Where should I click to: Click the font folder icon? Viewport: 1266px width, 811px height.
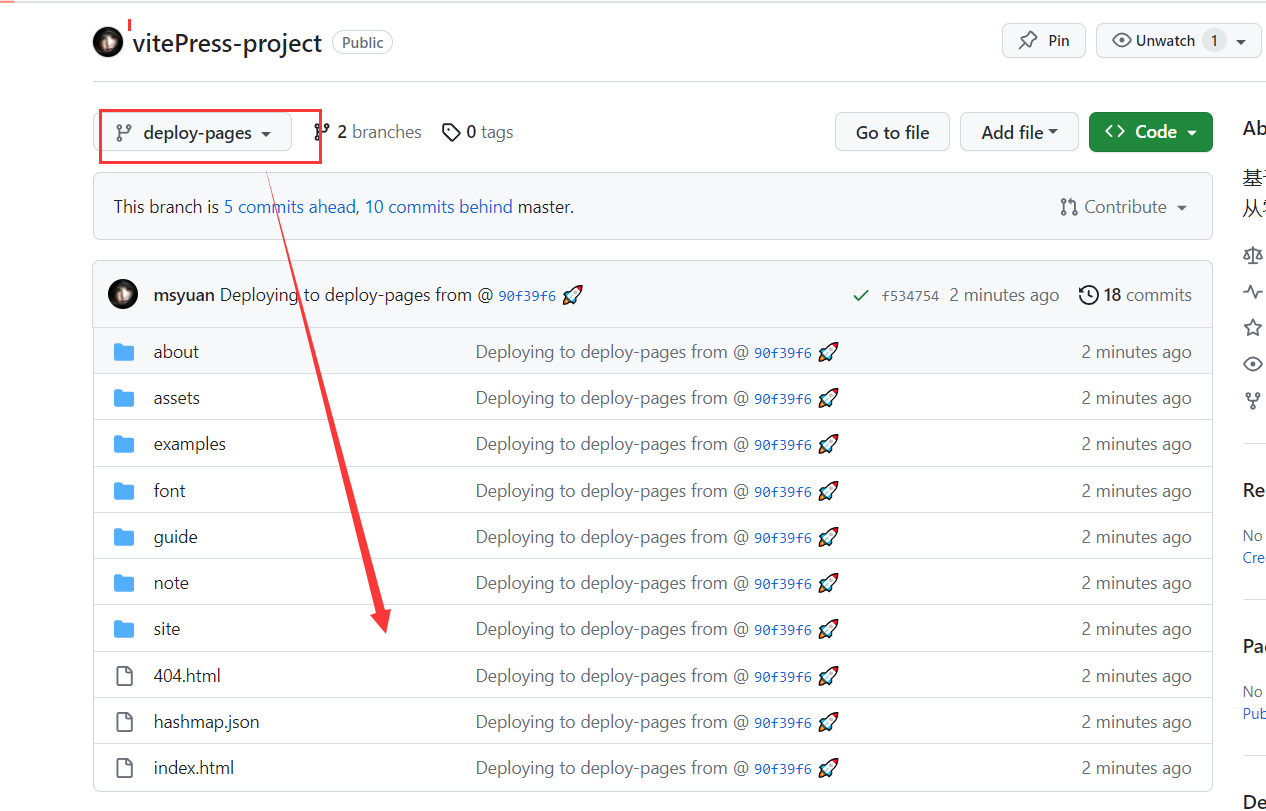point(124,491)
